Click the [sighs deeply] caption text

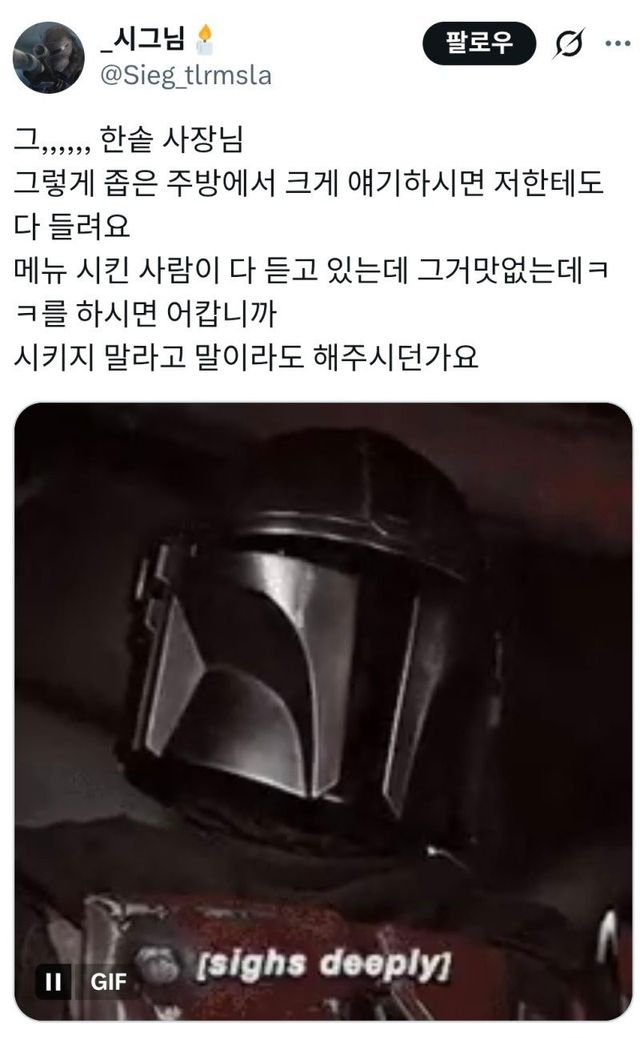pyautogui.click(x=324, y=966)
